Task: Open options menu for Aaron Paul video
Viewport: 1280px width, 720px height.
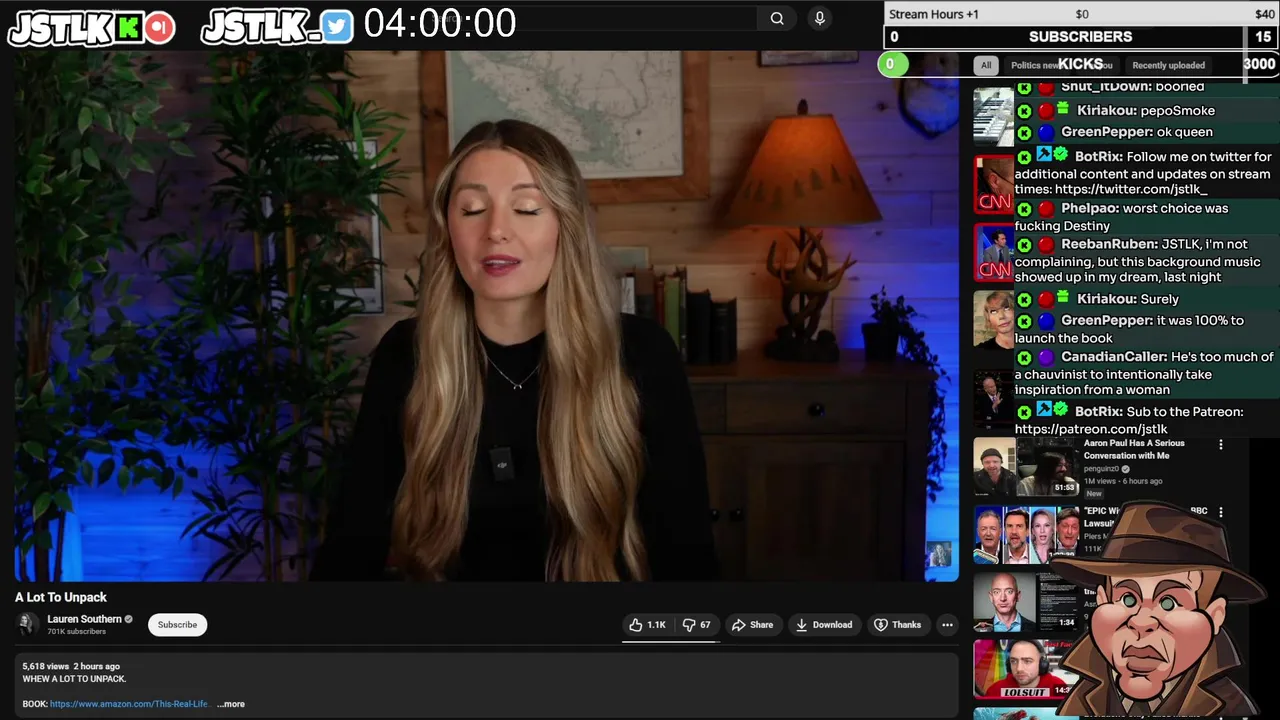Action: click(1220, 444)
